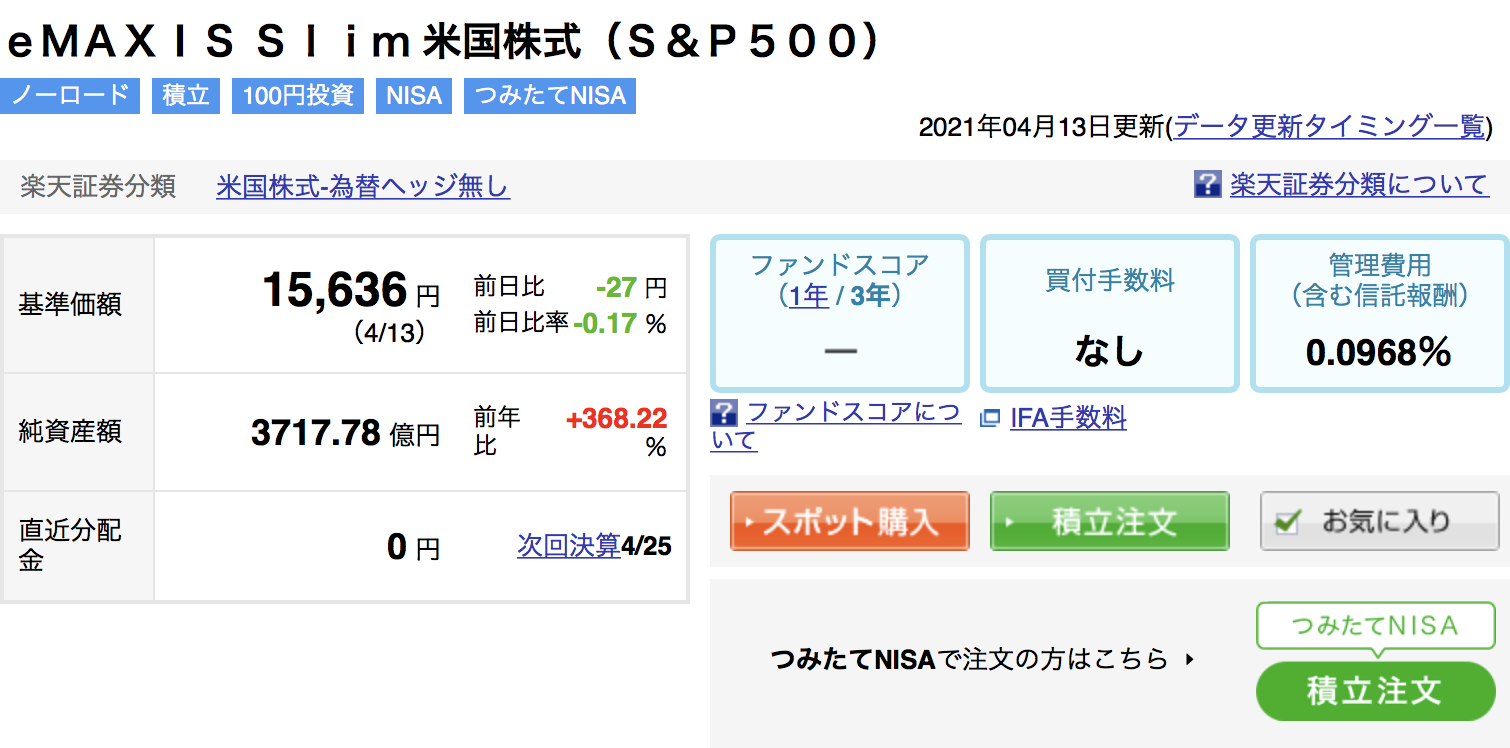Open the IFA手数料 link
The image size is (1510, 748).
click(x=1068, y=418)
